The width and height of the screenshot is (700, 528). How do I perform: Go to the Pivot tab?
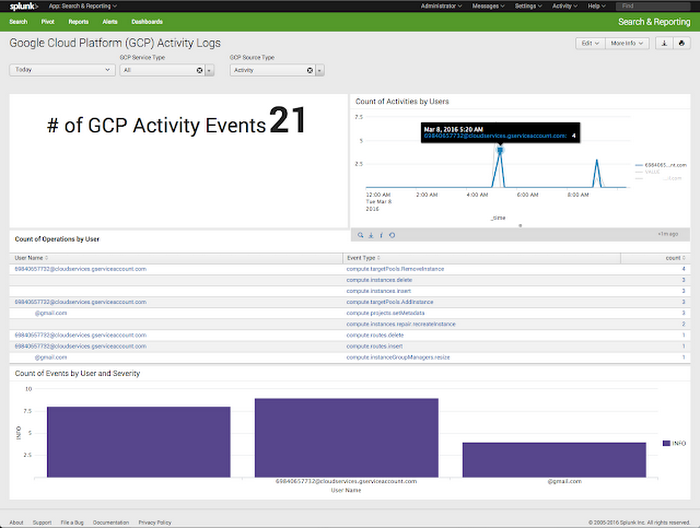pos(48,22)
